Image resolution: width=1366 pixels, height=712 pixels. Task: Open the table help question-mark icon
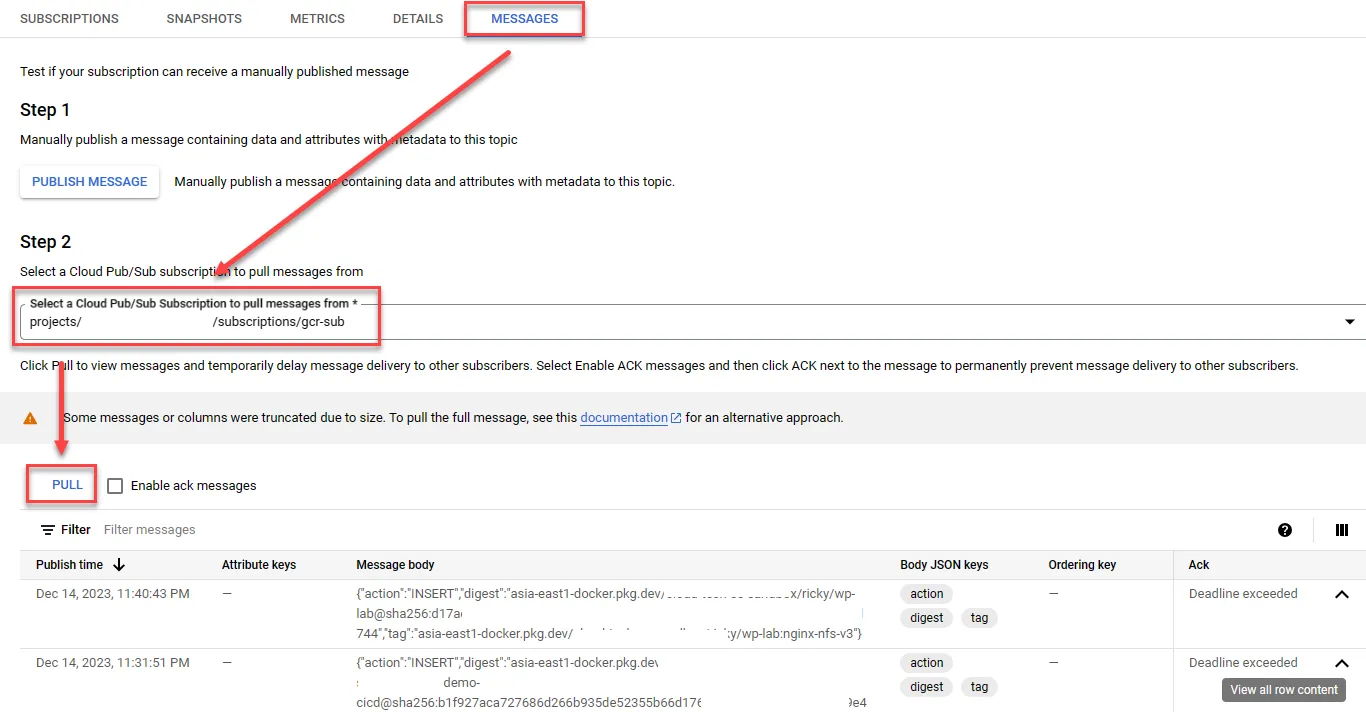tap(1285, 530)
